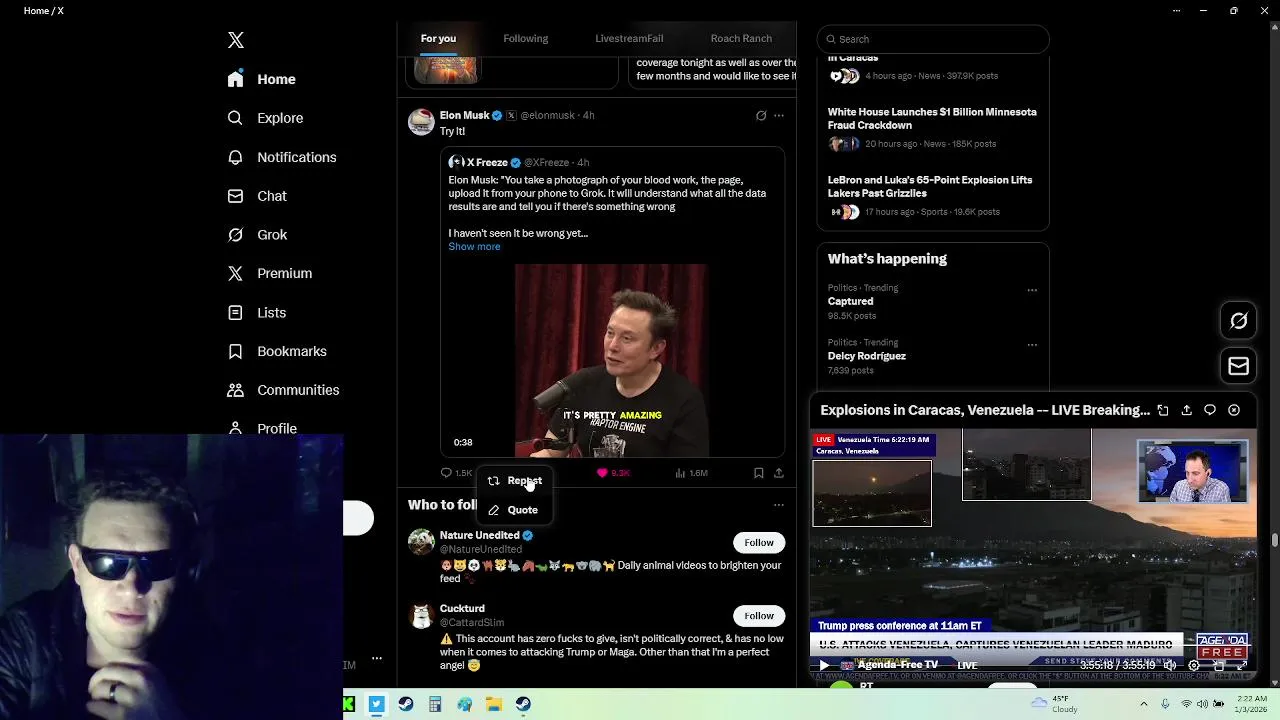Open Notifications in the sidebar
The height and width of the screenshot is (720, 1280).
(x=282, y=157)
